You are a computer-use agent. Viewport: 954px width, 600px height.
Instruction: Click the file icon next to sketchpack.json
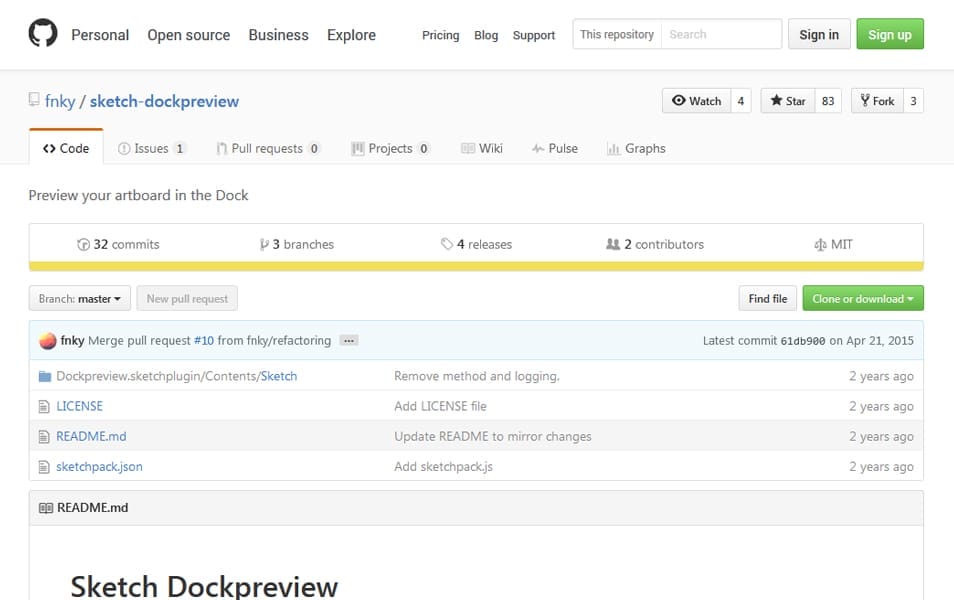tap(44, 467)
